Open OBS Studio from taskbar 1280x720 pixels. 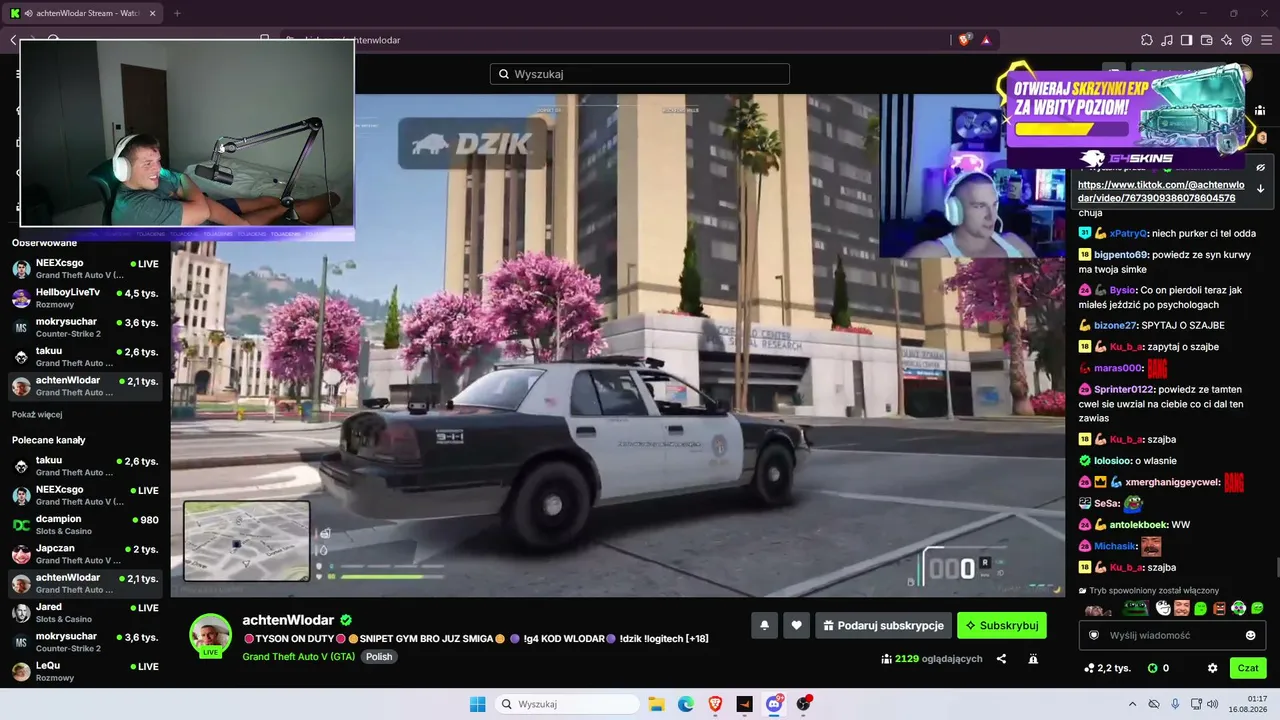pos(803,704)
